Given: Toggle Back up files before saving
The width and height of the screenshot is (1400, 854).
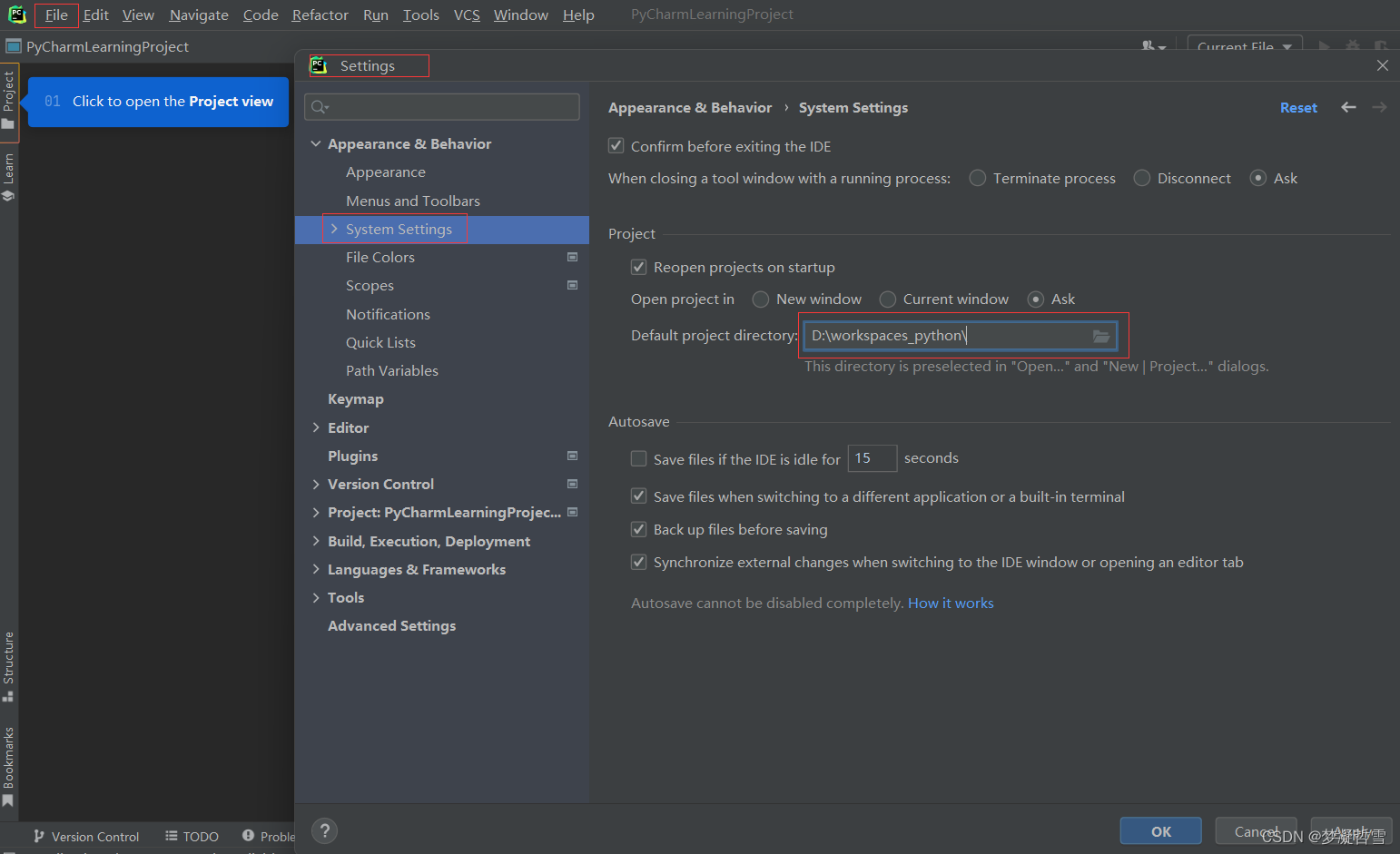Looking at the screenshot, I should coord(638,529).
